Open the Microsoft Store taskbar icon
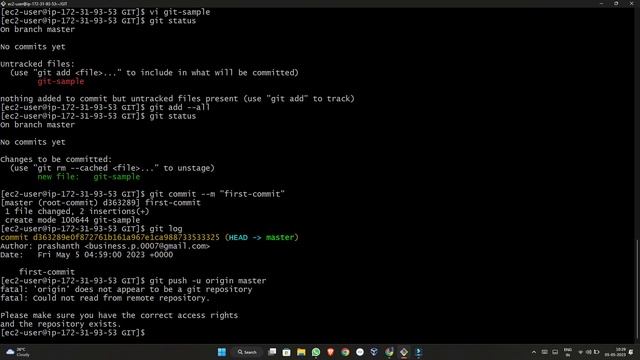The width and height of the screenshot is (640, 360). tap(287, 352)
